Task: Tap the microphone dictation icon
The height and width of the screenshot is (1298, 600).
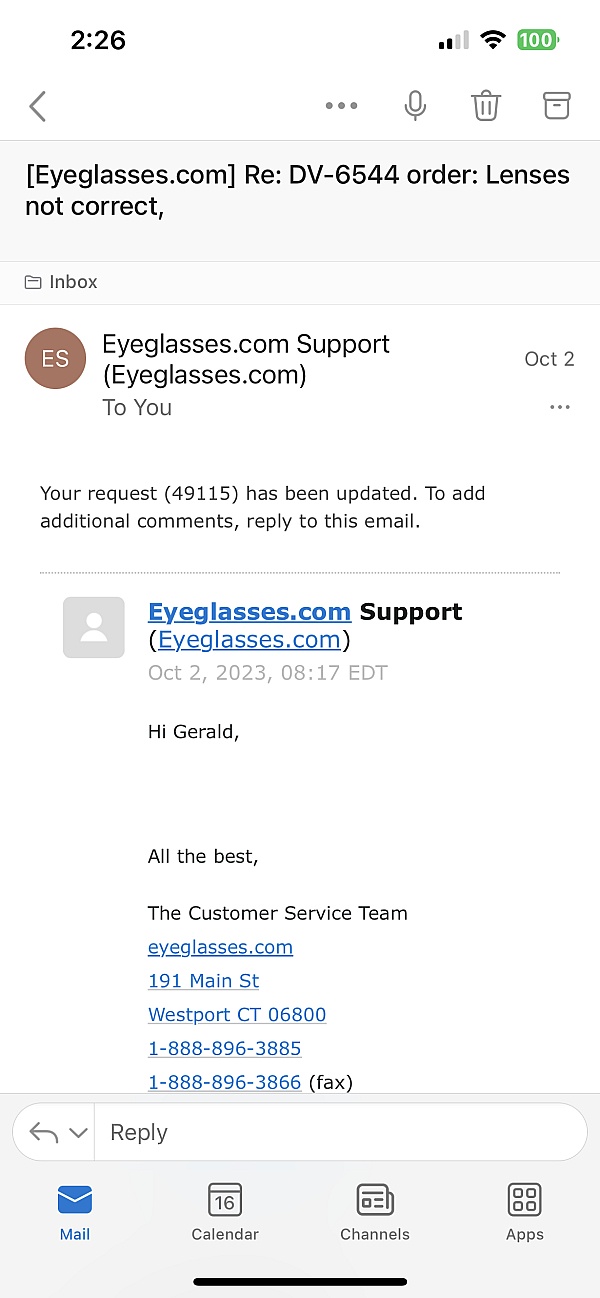Action: click(x=415, y=106)
